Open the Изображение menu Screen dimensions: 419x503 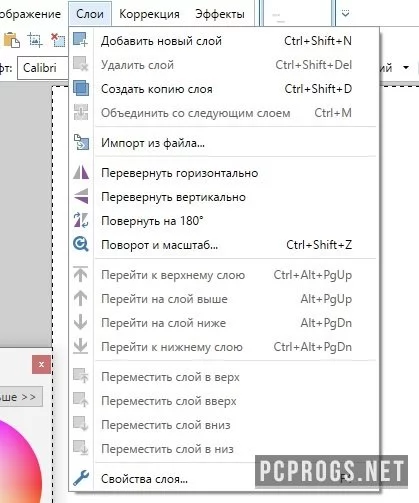(30, 14)
